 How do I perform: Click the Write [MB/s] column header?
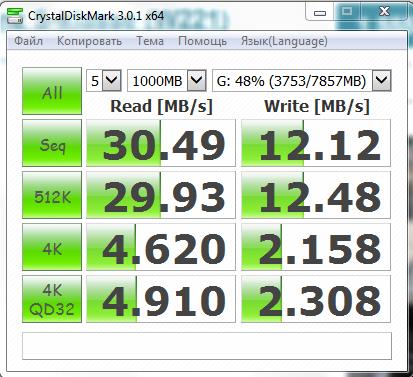point(317,107)
